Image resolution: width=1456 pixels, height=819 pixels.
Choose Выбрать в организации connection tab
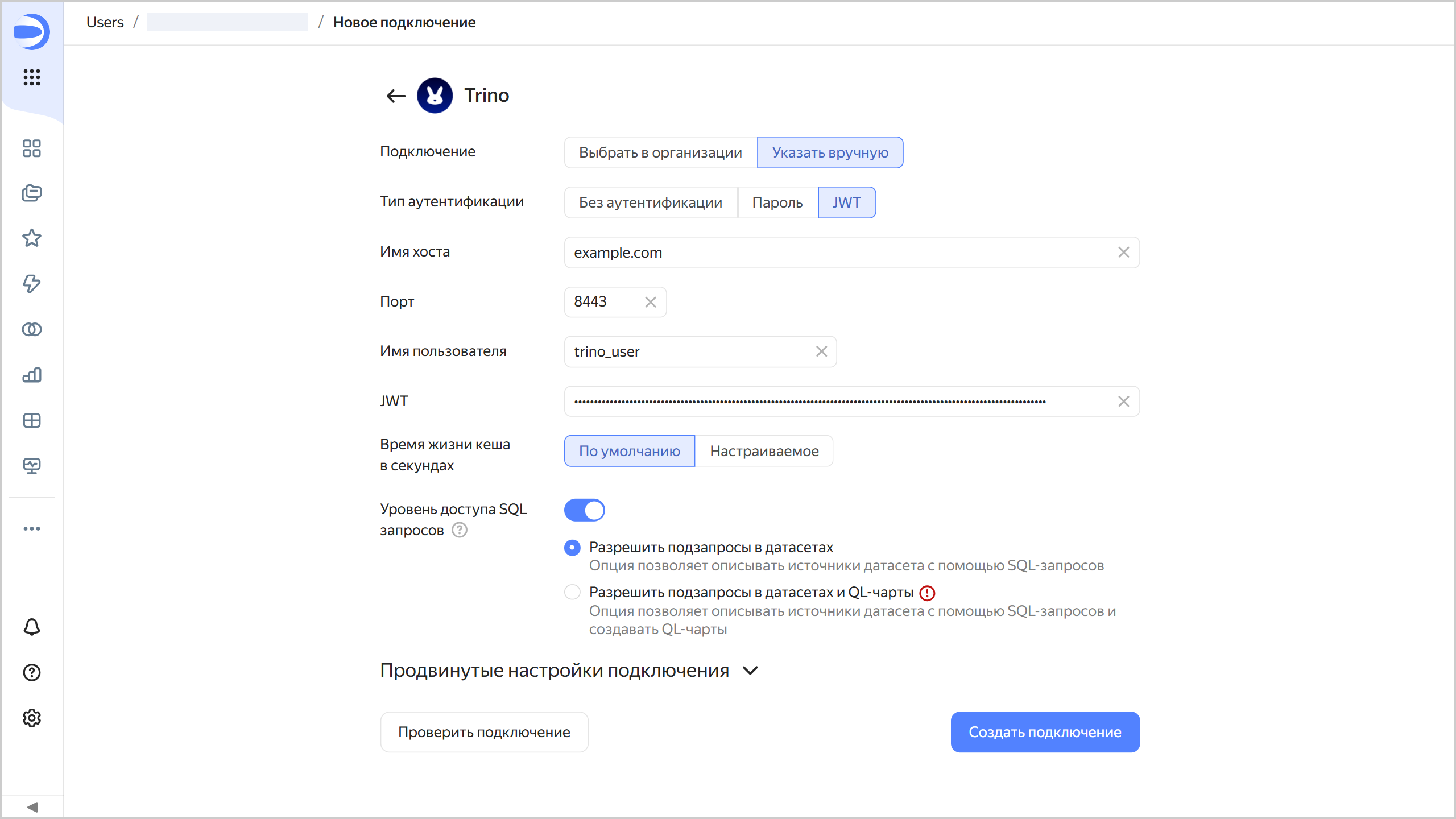660,152
